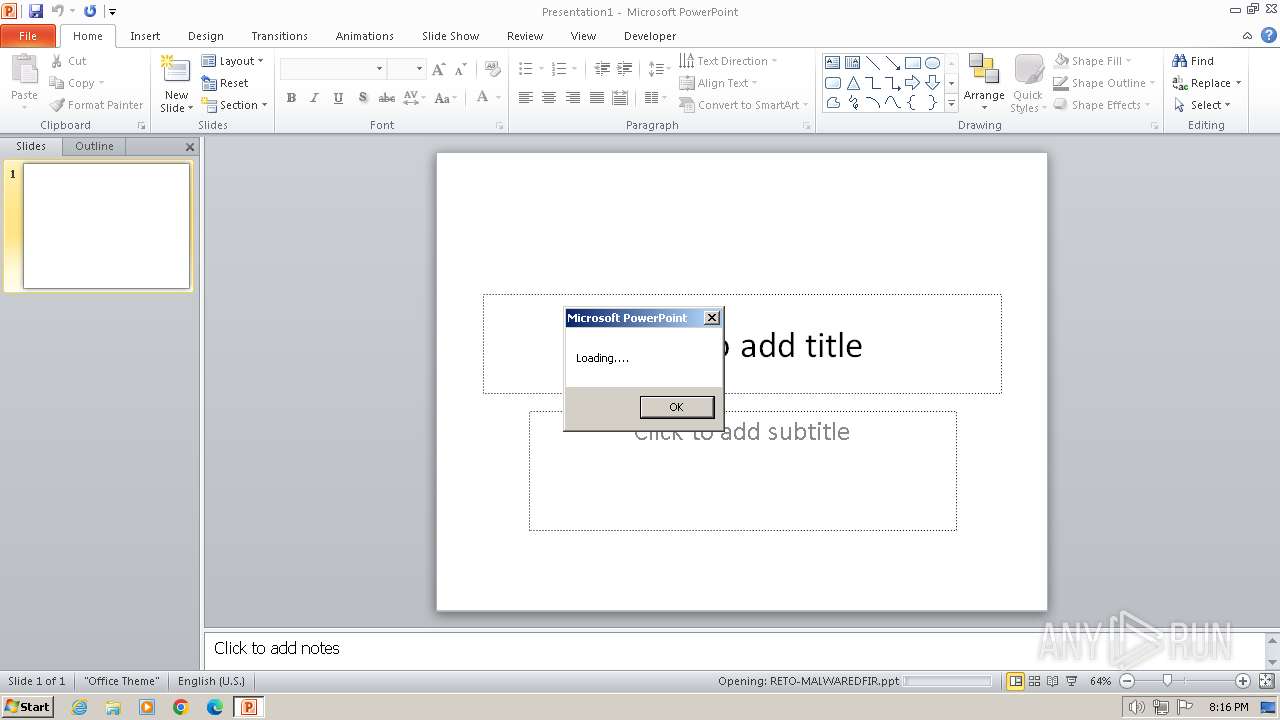Image resolution: width=1280 pixels, height=720 pixels.
Task: Click the Replace button
Action: point(1207,83)
